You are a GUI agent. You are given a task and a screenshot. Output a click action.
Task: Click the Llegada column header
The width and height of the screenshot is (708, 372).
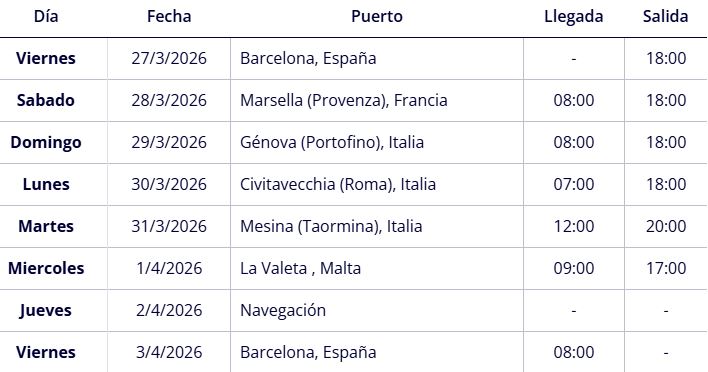click(x=573, y=17)
